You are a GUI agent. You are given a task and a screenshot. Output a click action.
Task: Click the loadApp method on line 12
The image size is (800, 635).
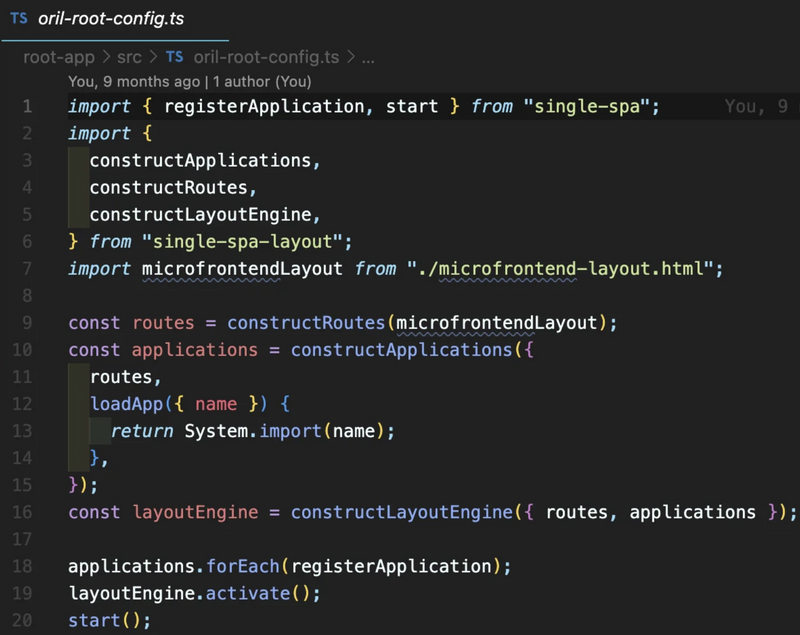click(127, 404)
